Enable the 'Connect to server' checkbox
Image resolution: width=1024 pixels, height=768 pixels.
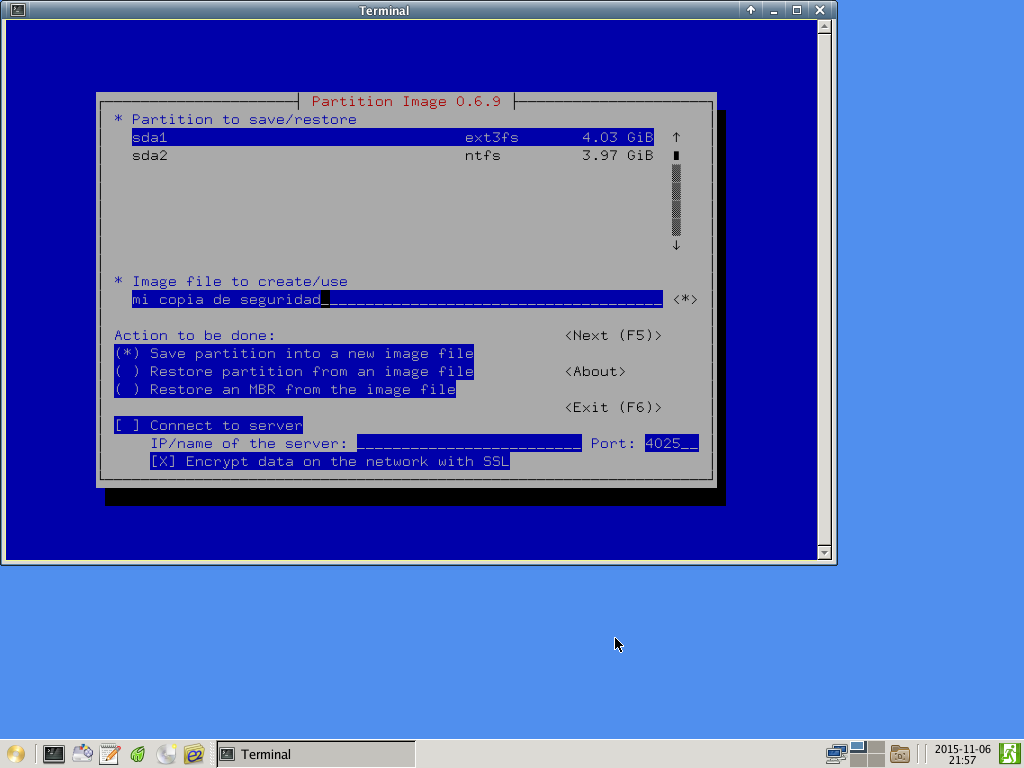208,426
